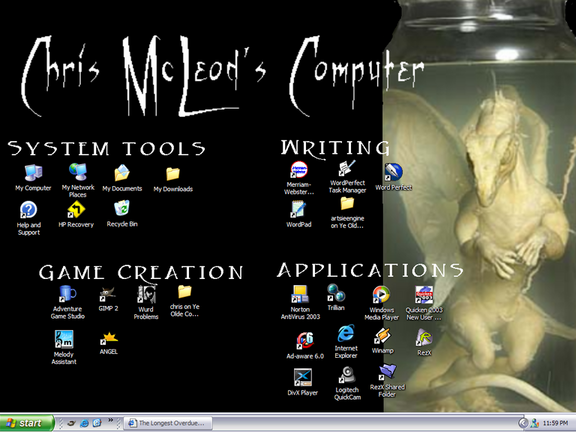Expand the Quick Launch overflow chevron
The width and height of the screenshot is (576, 432).
(110, 420)
